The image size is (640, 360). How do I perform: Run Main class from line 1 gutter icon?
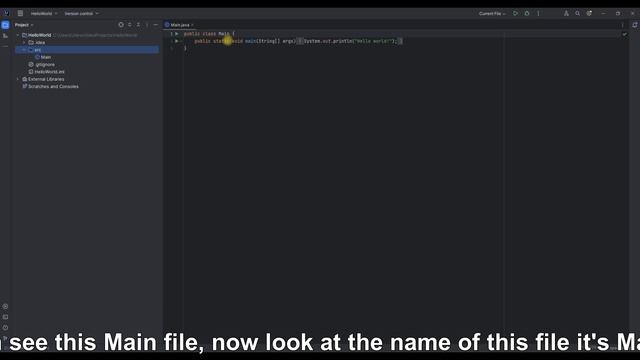coord(177,33)
